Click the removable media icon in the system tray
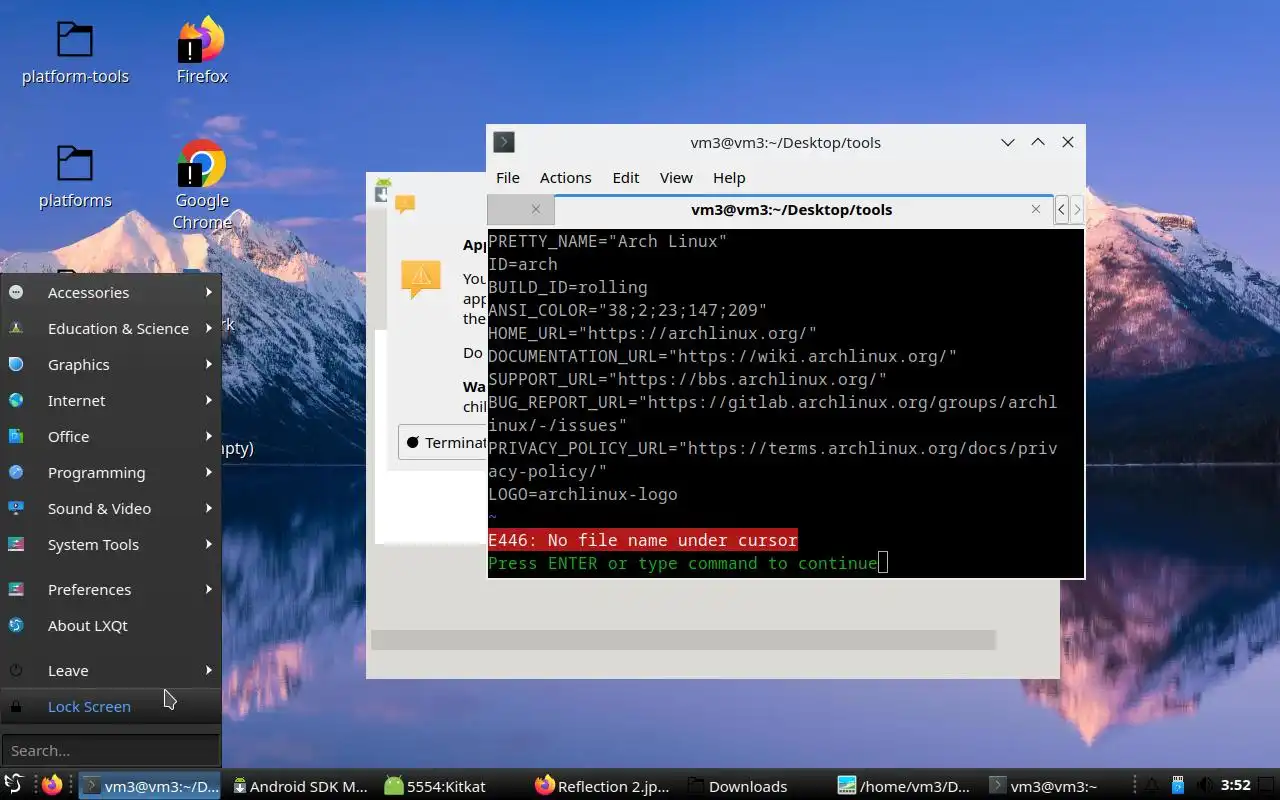This screenshot has width=1280, height=800. 1179,786
